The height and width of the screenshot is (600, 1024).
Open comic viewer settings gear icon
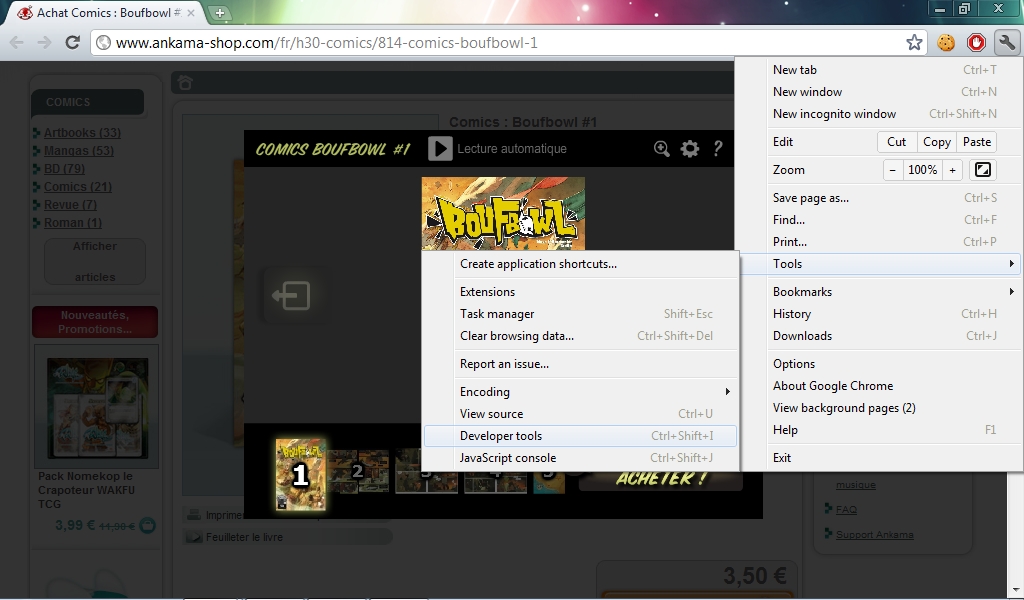click(690, 149)
